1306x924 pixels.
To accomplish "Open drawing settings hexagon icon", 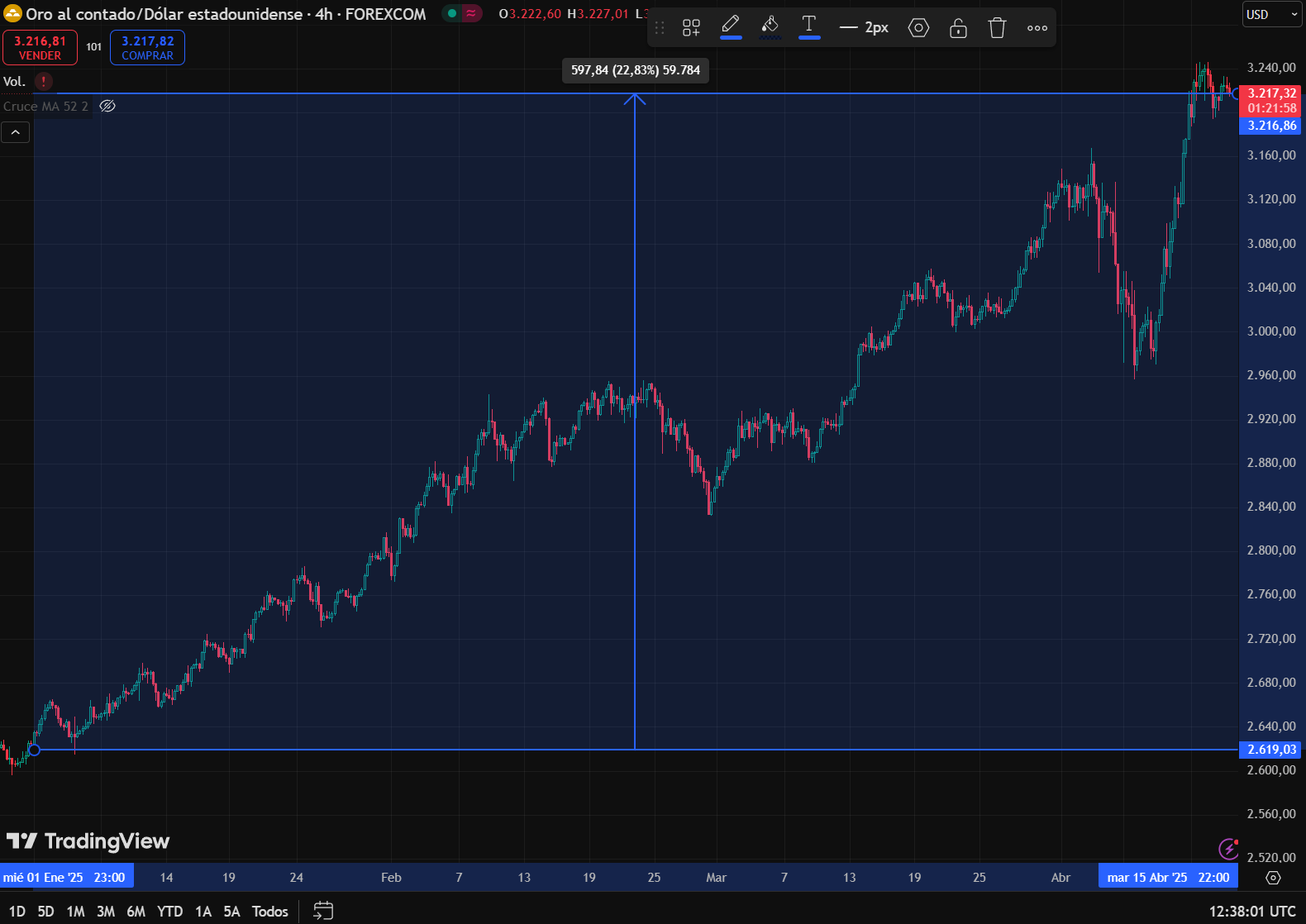I will pos(918,28).
